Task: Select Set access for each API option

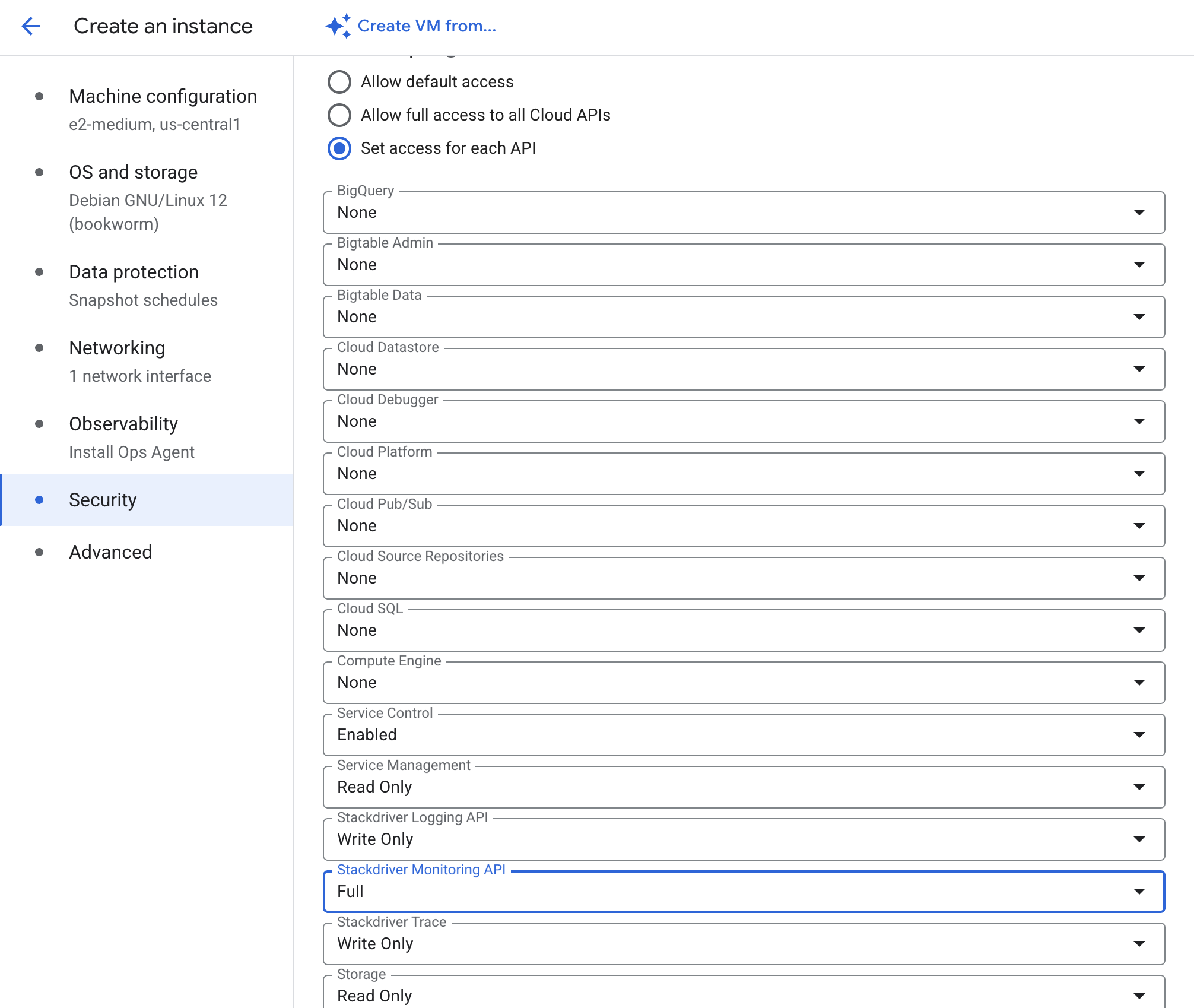Action: [339, 148]
